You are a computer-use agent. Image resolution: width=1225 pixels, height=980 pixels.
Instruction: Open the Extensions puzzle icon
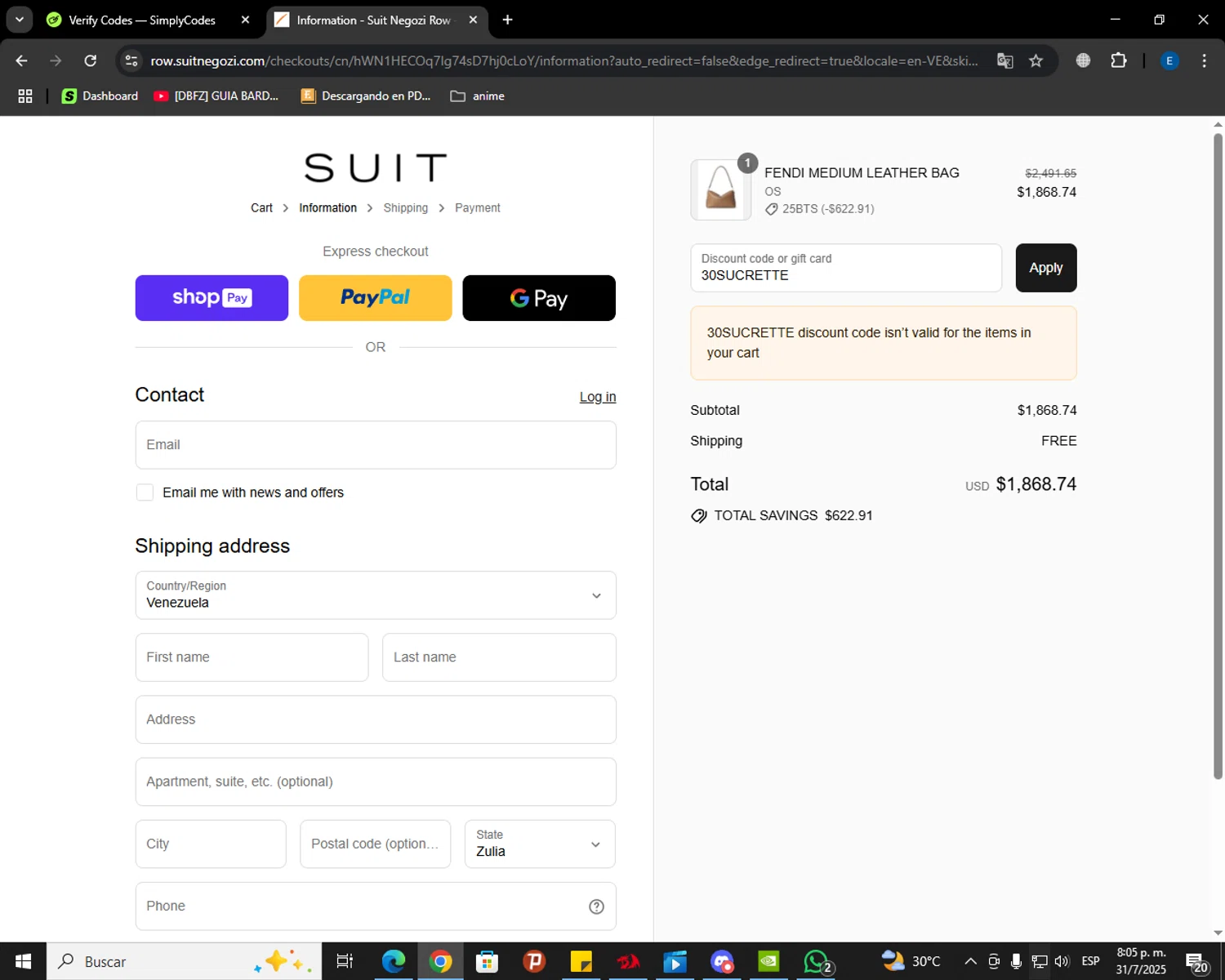coord(1119,60)
